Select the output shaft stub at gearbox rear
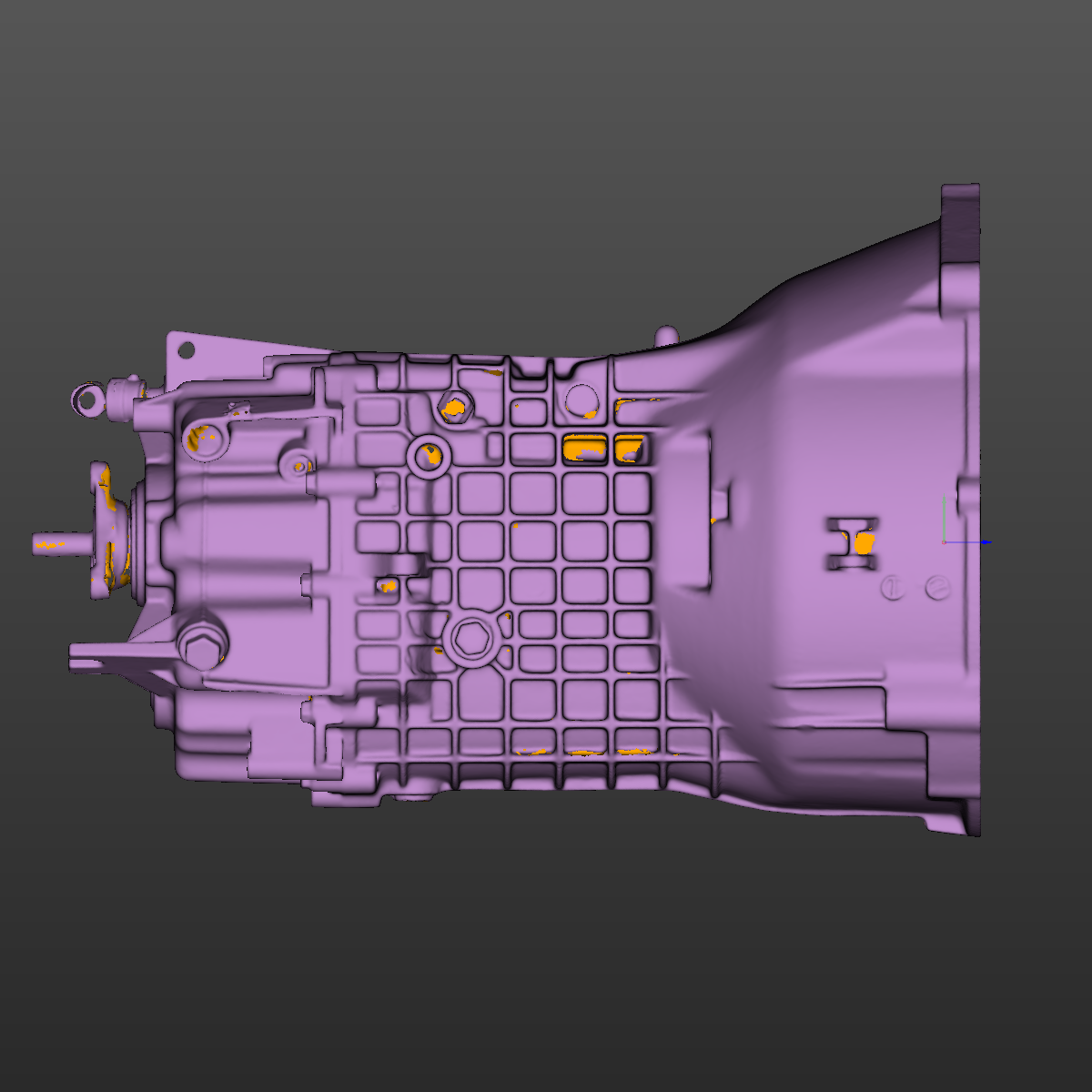The height and width of the screenshot is (1092, 1092). click(x=62, y=543)
